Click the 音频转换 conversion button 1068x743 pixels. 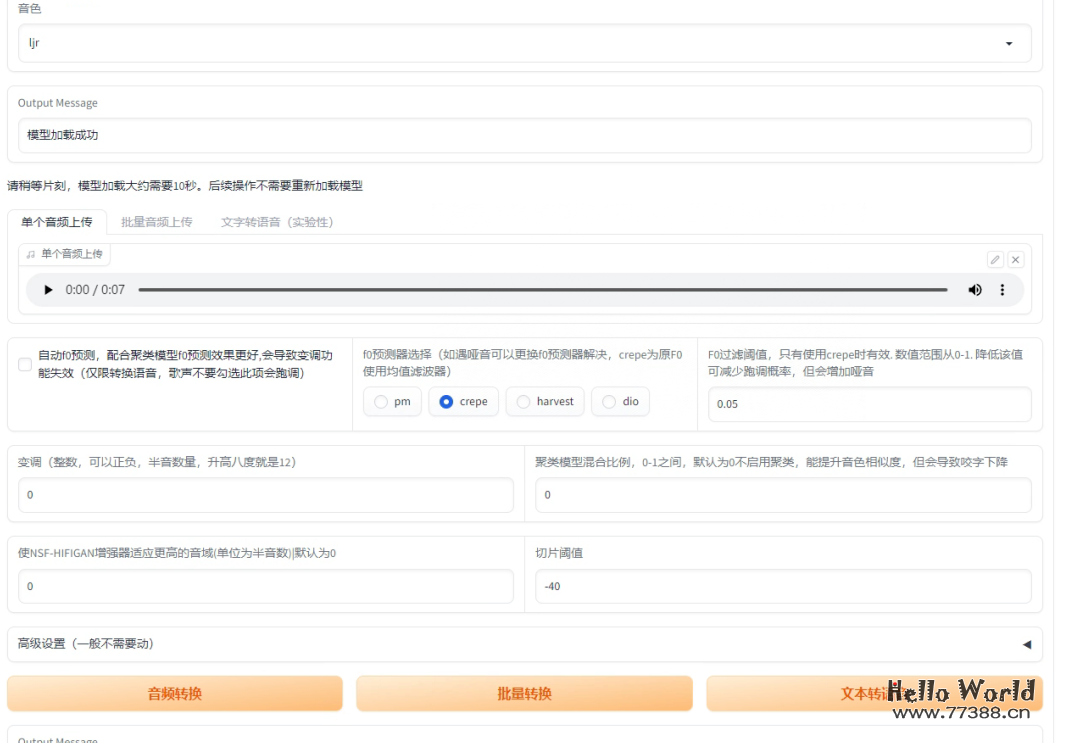(174, 693)
